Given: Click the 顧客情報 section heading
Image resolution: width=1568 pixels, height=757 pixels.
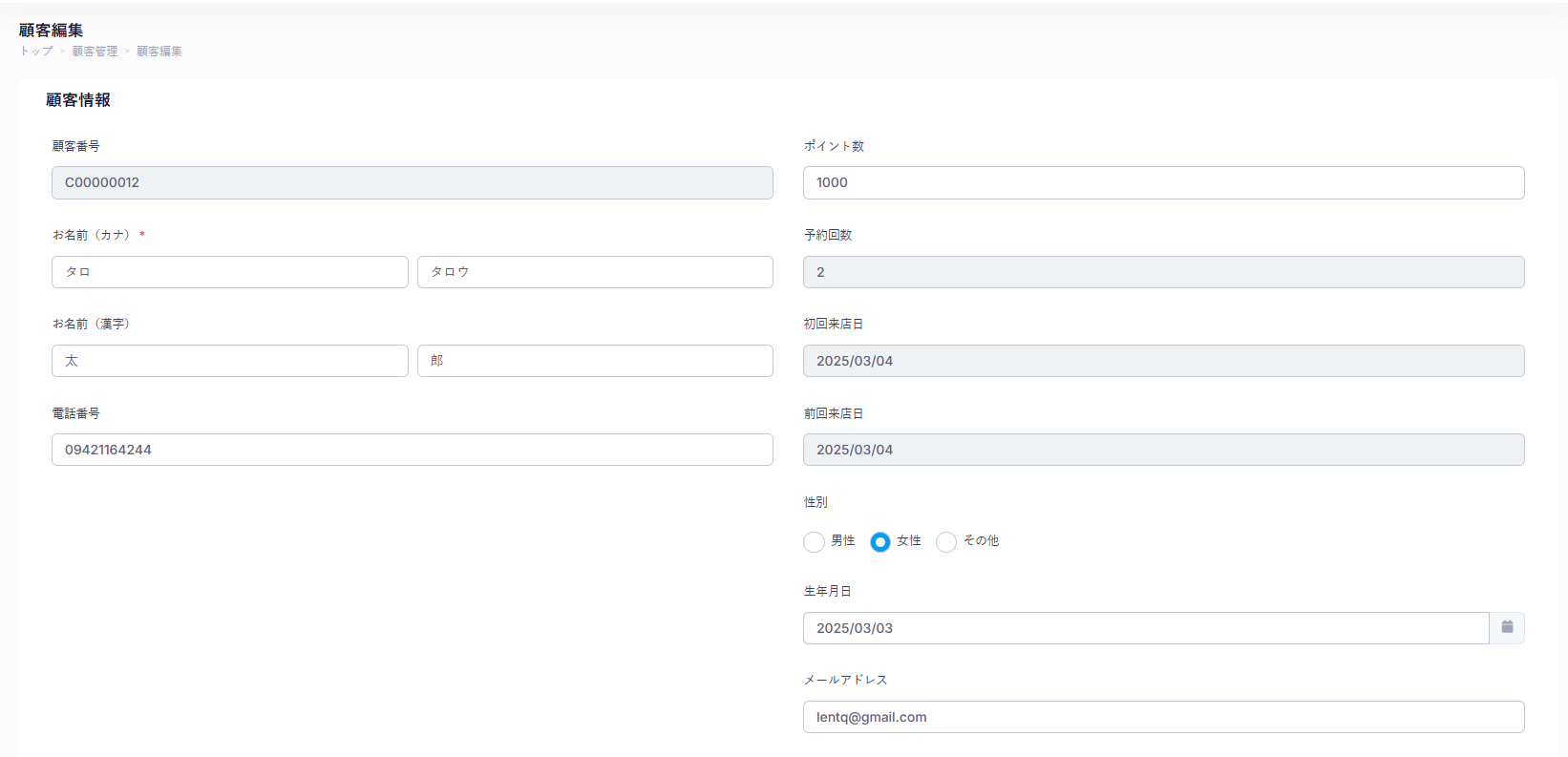Looking at the screenshot, I should pyautogui.click(x=78, y=100).
